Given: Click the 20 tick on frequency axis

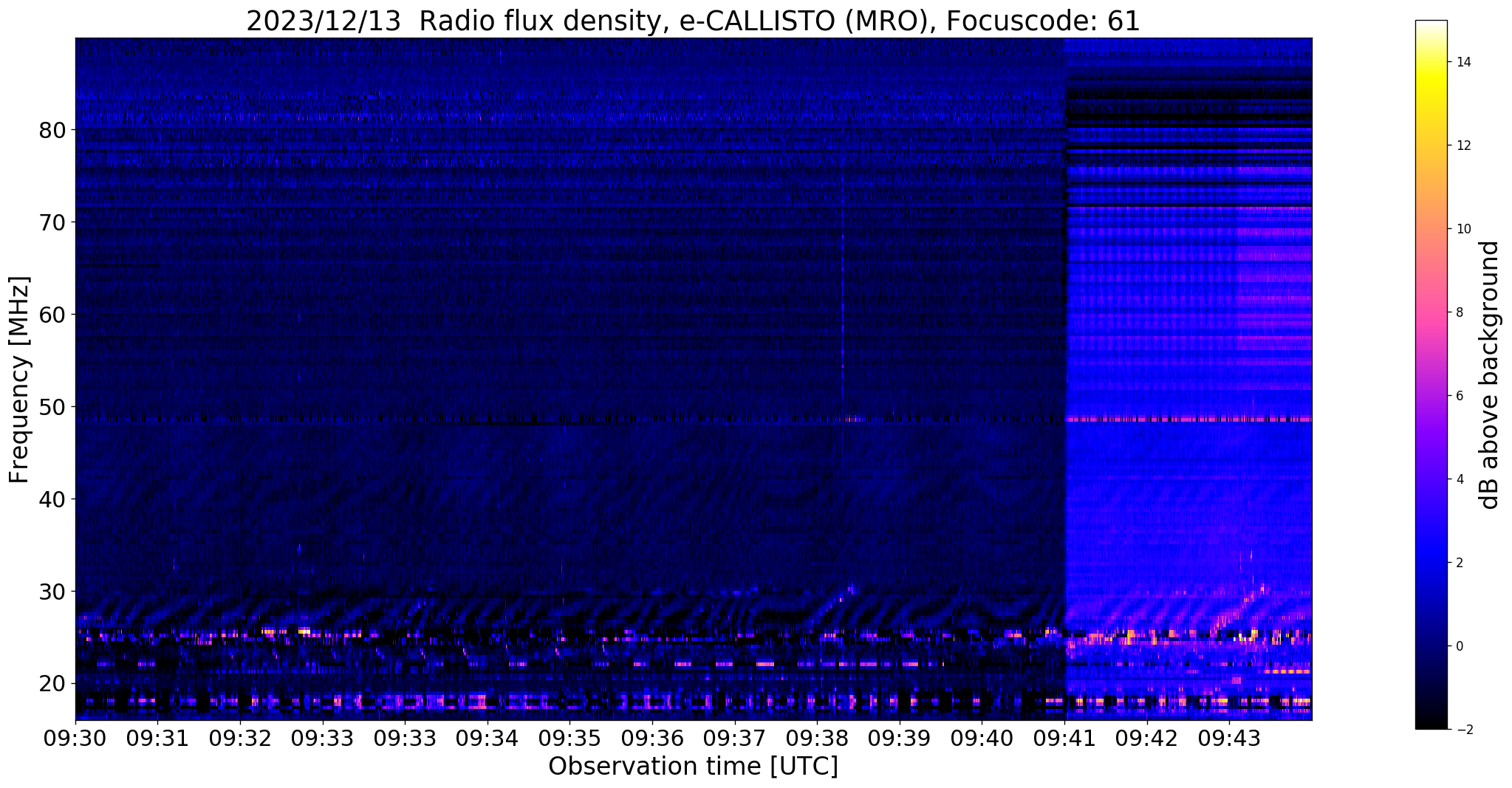Looking at the screenshot, I should pyautogui.click(x=53, y=683).
